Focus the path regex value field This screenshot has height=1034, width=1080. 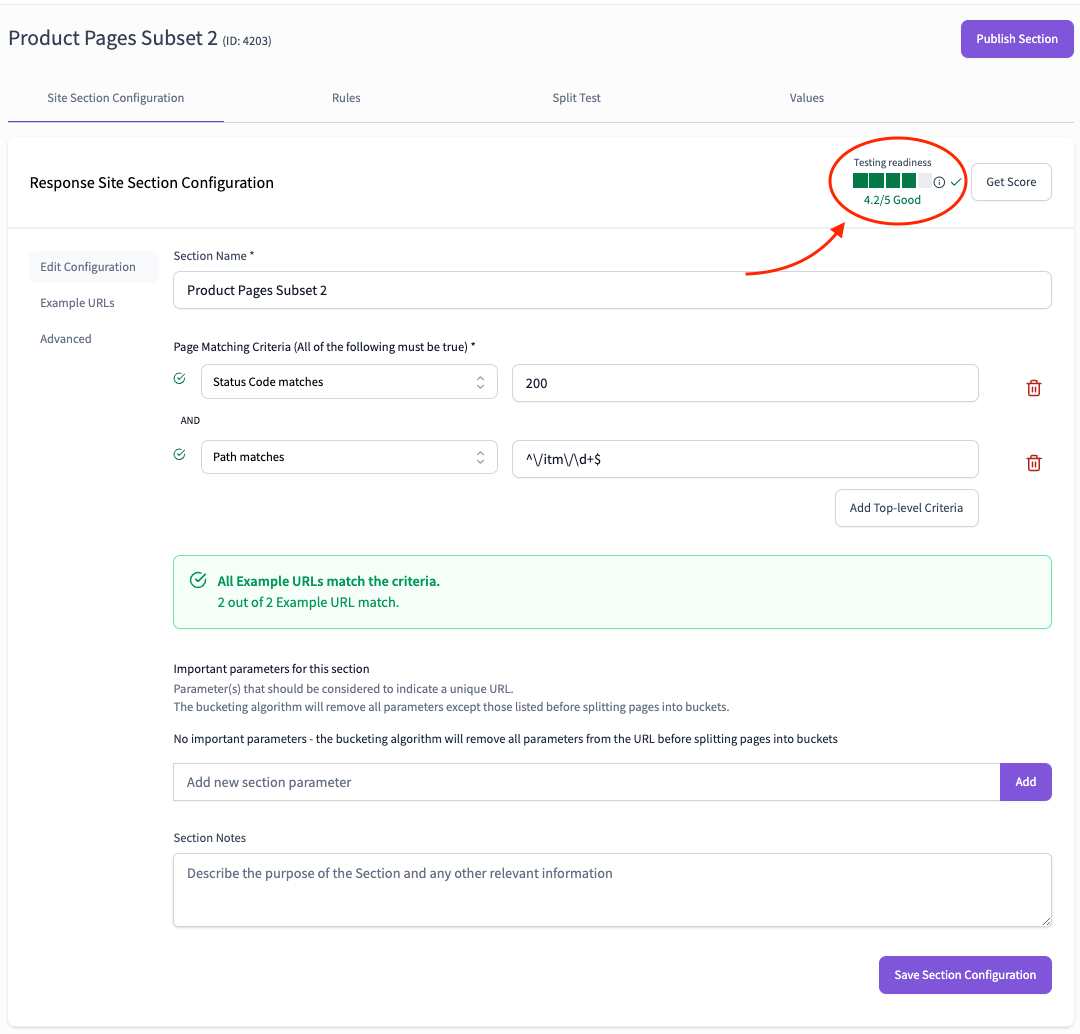[x=745, y=459]
